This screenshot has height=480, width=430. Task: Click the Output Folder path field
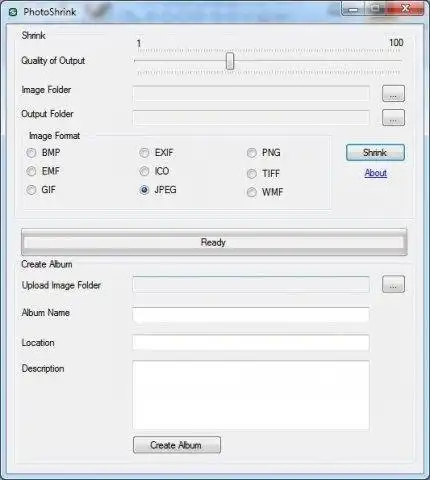tap(251, 118)
